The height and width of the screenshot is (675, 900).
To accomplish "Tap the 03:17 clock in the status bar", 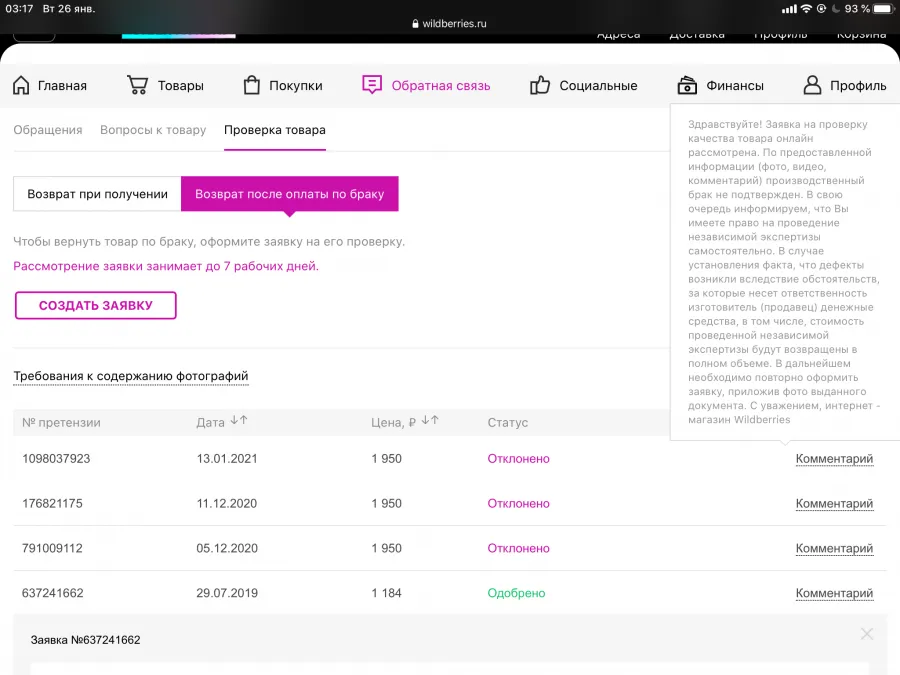I will pyautogui.click(x=19, y=9).
